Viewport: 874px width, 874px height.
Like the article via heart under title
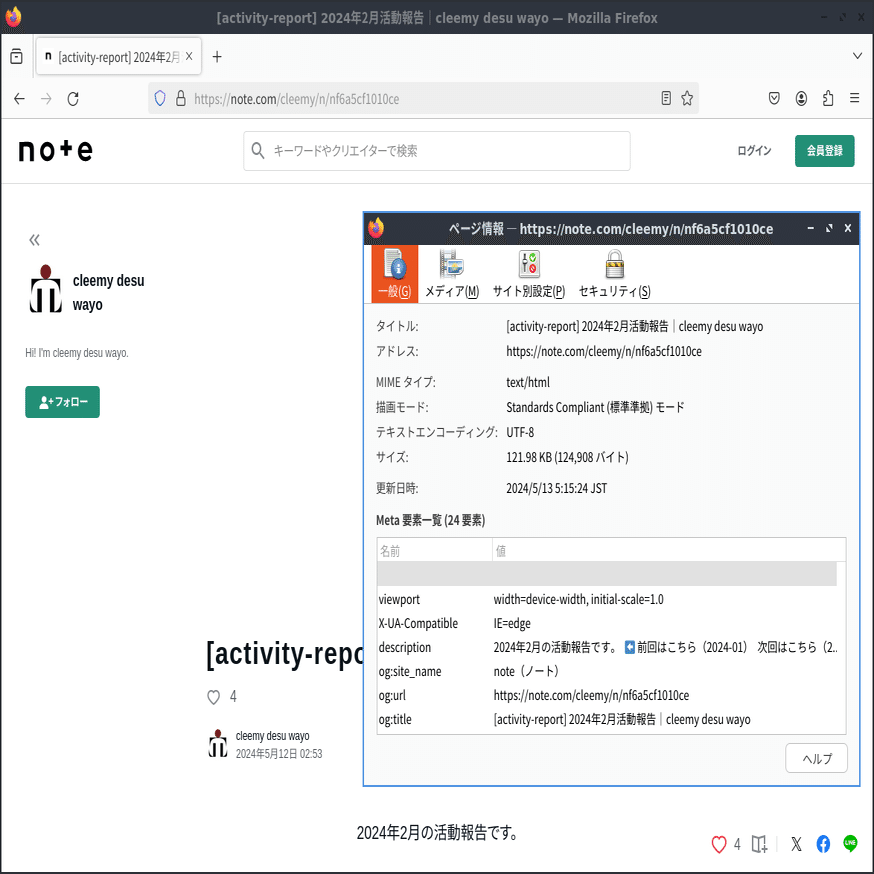click(x=213, y=697)
